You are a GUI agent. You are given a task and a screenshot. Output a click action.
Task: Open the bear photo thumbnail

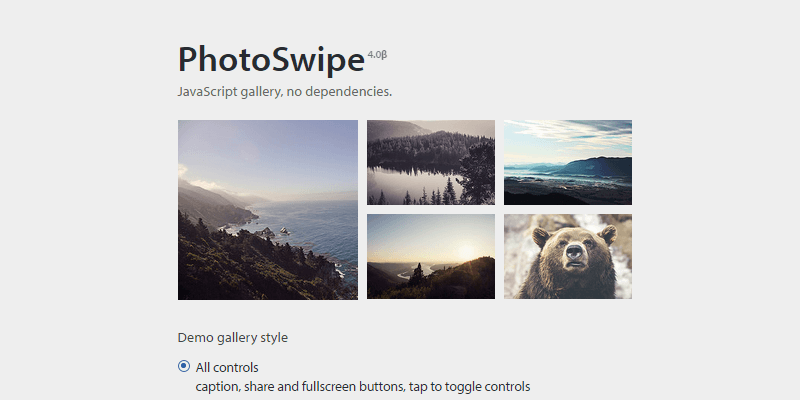click(567, 256)
